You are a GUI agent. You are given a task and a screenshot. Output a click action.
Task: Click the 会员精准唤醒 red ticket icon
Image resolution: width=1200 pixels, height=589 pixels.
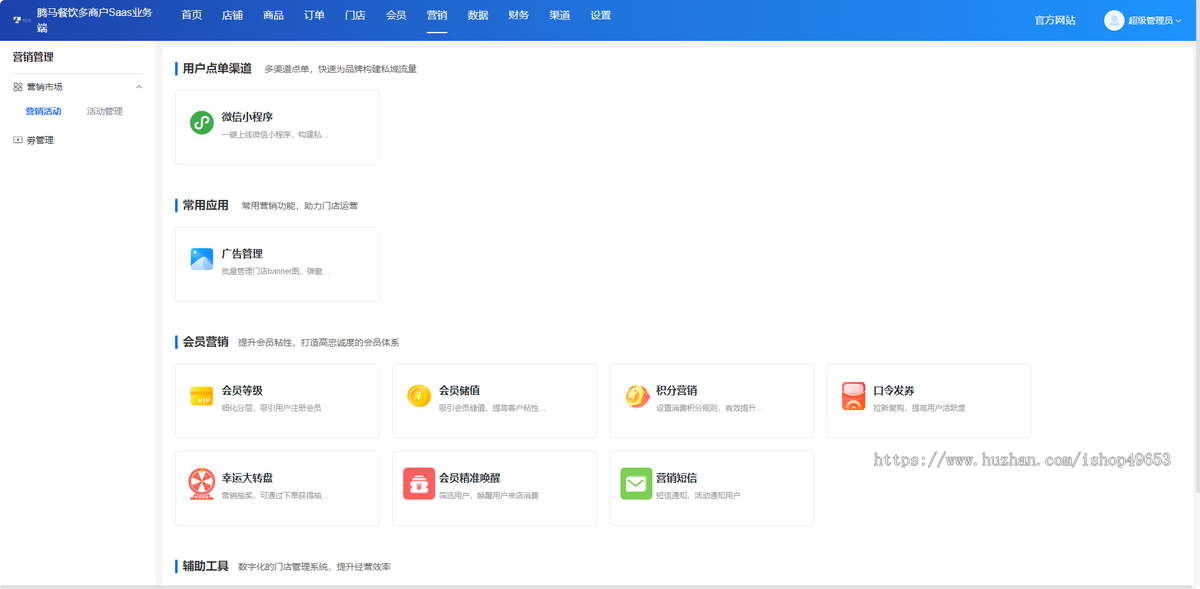(419, 484)
